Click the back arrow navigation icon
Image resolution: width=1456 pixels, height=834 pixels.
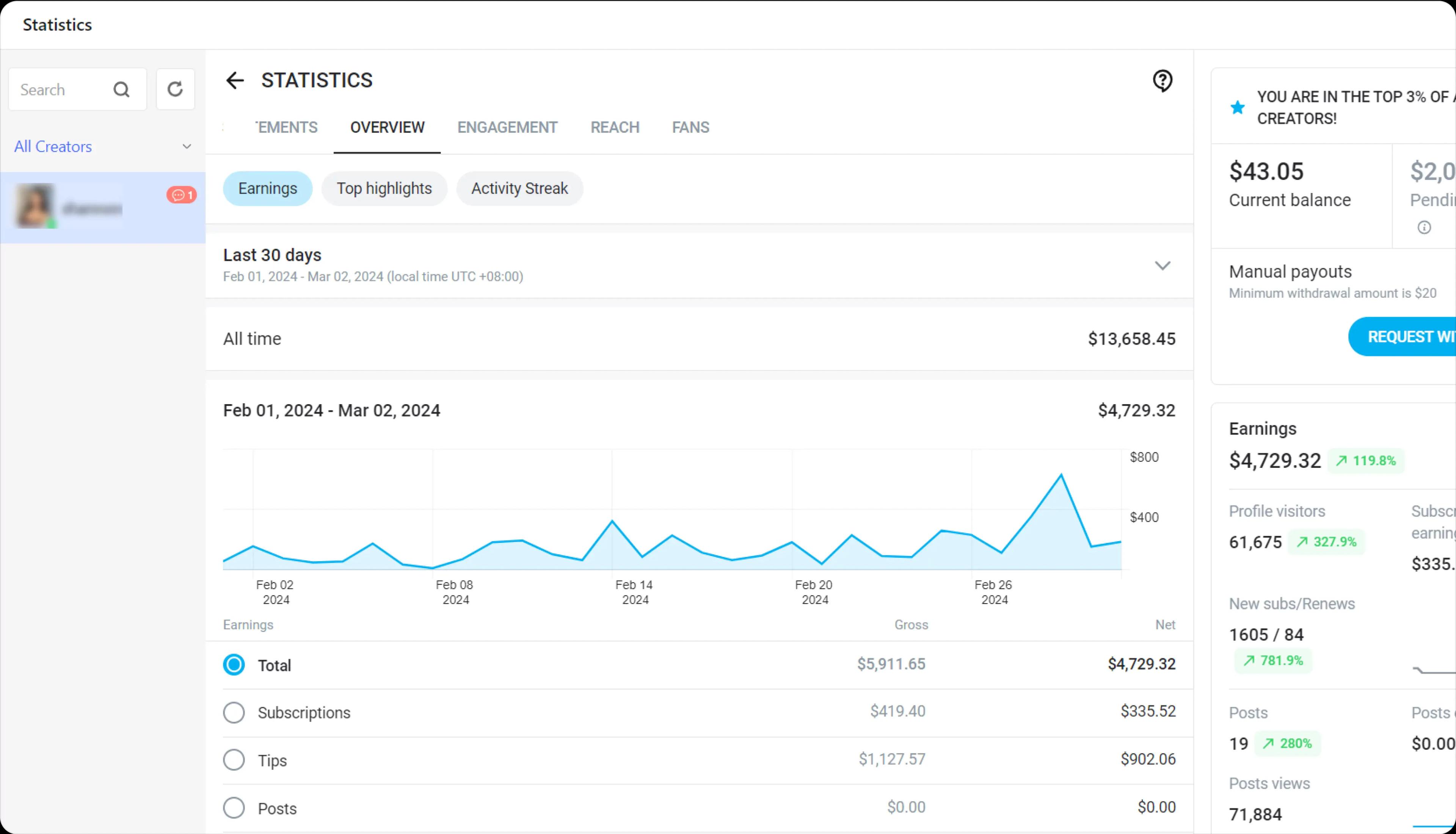click(234, 80)
